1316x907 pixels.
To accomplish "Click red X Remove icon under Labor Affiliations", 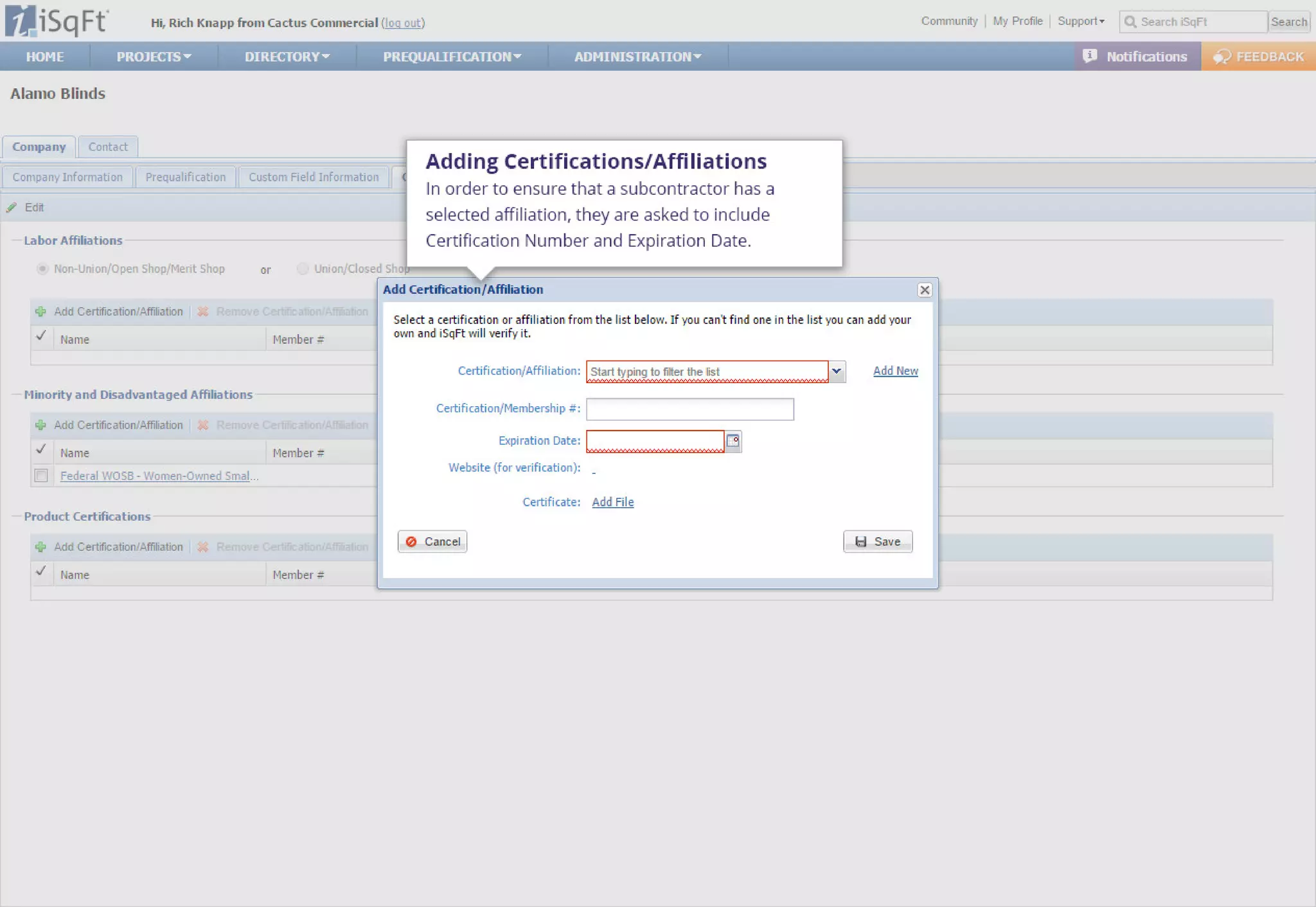I will click(203, 312).
